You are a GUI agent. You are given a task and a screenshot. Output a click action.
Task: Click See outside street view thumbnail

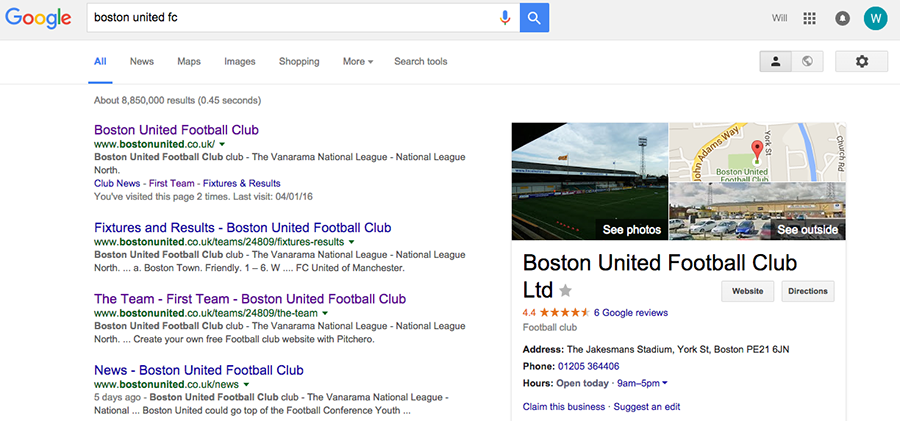pos(758,211)
